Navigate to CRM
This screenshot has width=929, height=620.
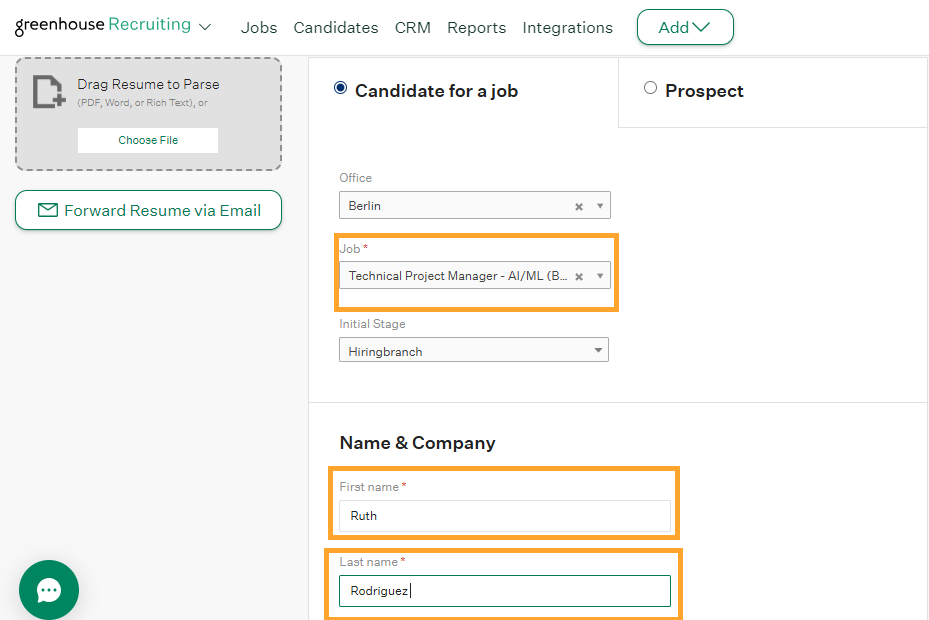pos(413,28)
